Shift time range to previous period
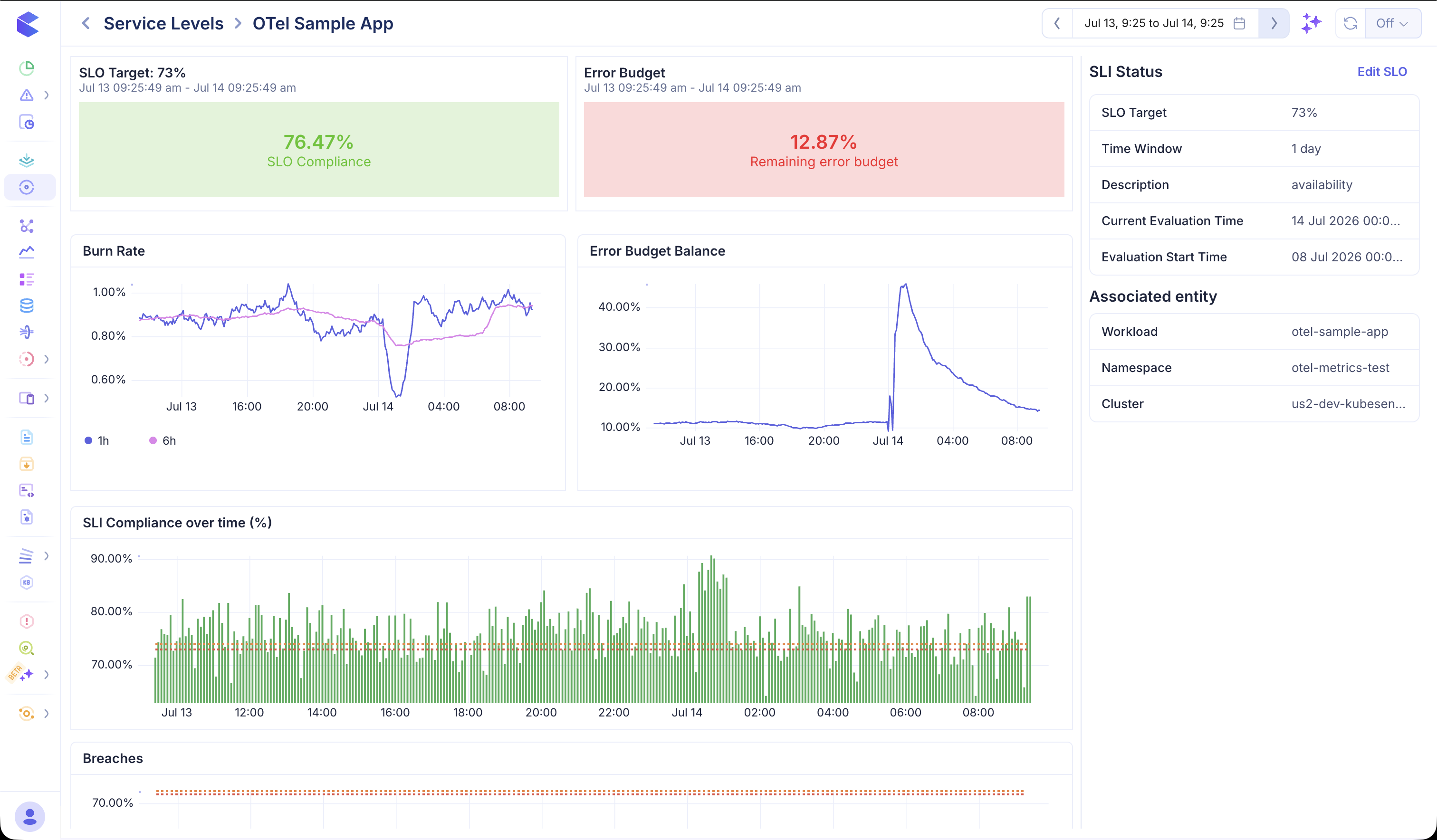The height and width of the screenshot is (840, 1437). pyautogui.click(x=1057, y=23)
